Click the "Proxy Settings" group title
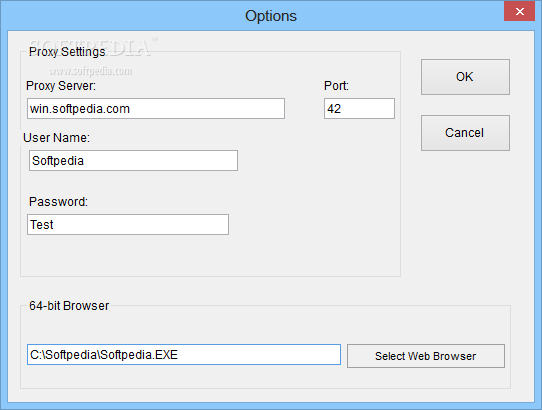 click(x=67, y=52)
